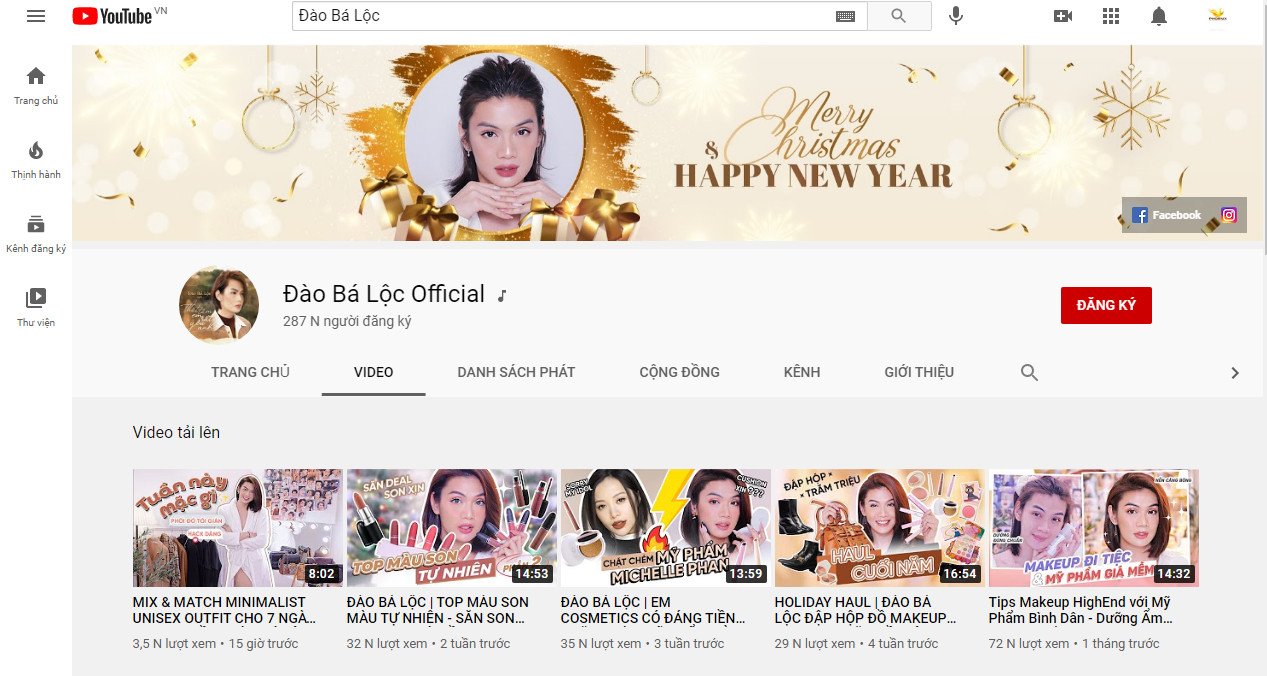
Task: Open the Instagram icon on banner
Action: point(1229,215)
